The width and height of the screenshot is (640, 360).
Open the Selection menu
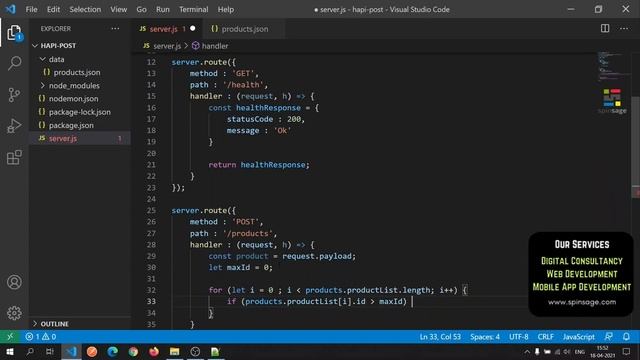[85, 9]
